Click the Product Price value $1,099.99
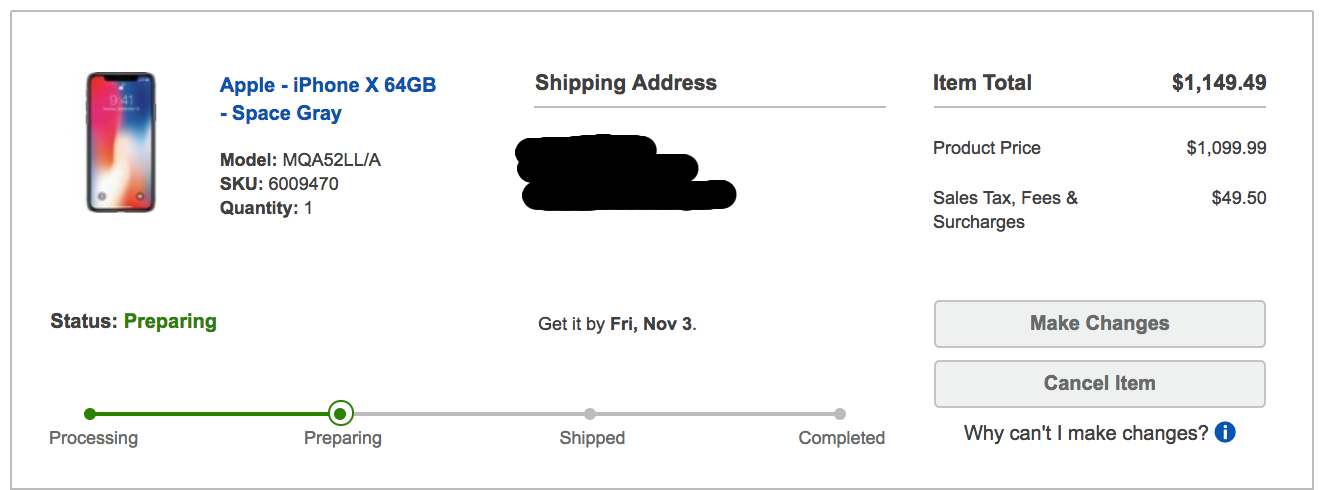Image resolution: width=1324 pixels, height=490 pixels. (x=1226, y=148)
